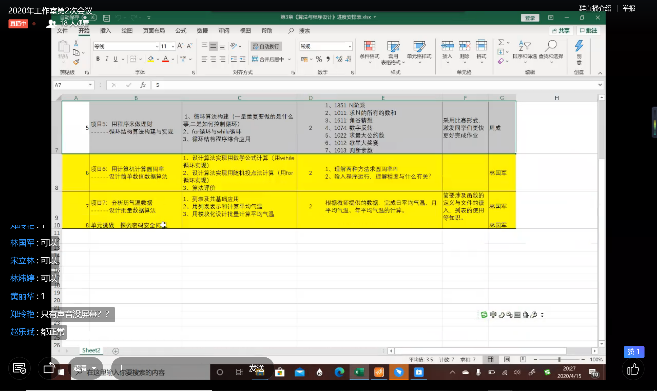The width and height of the screenshot is (657, 391).
Task: Click Merge and Center button
Action: 269,59
